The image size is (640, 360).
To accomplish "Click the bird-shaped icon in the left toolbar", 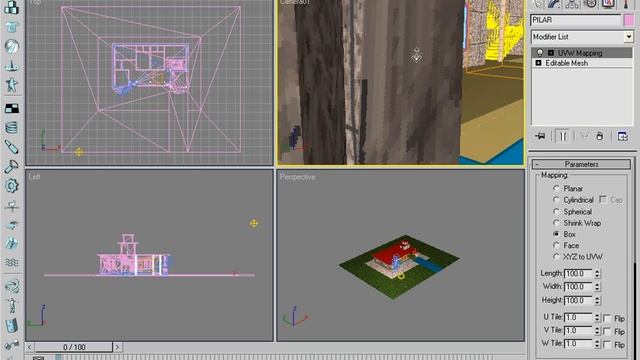I will (x=11, y=224).
